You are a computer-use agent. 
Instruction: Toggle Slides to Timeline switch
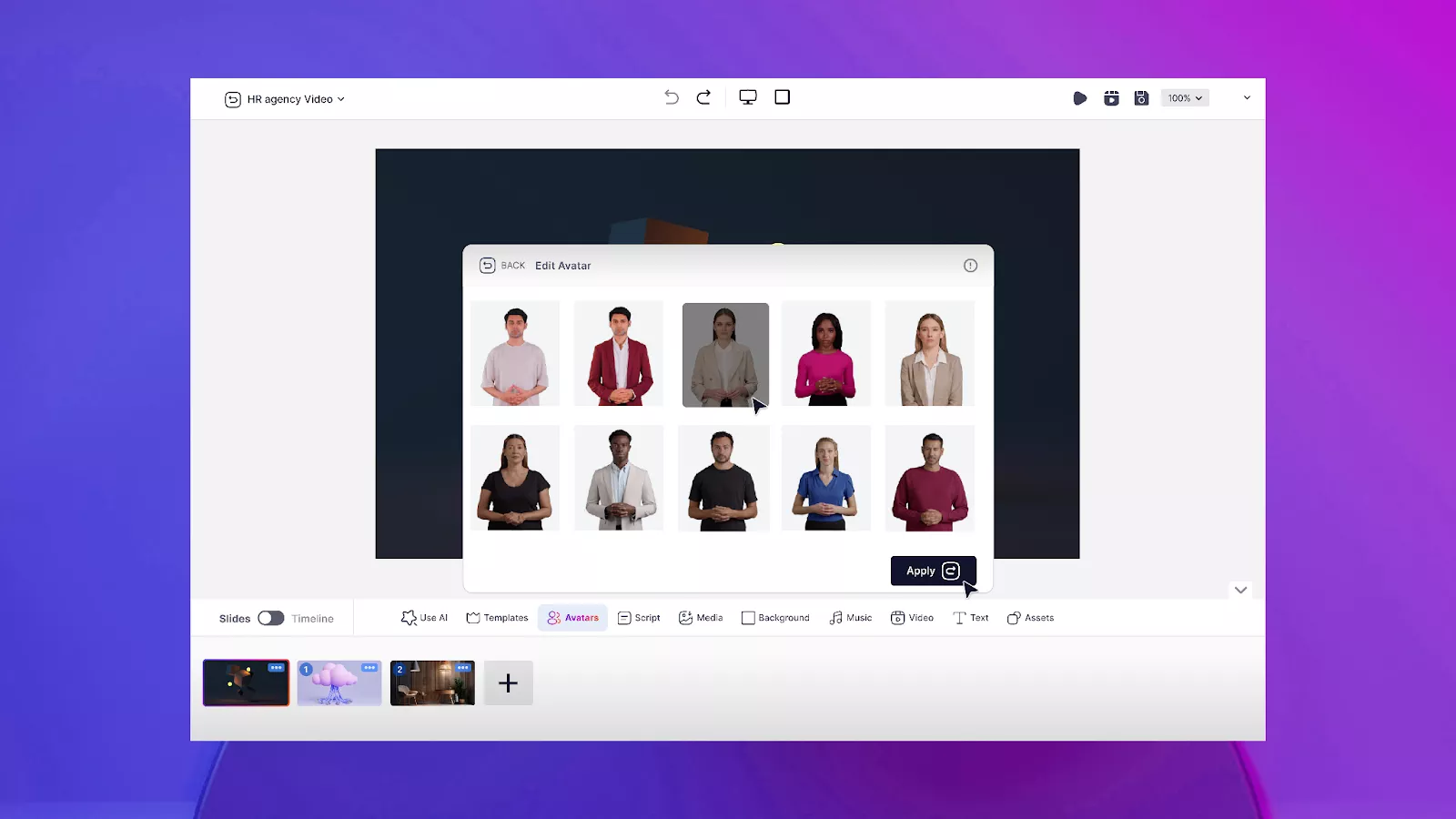point(271,618)
